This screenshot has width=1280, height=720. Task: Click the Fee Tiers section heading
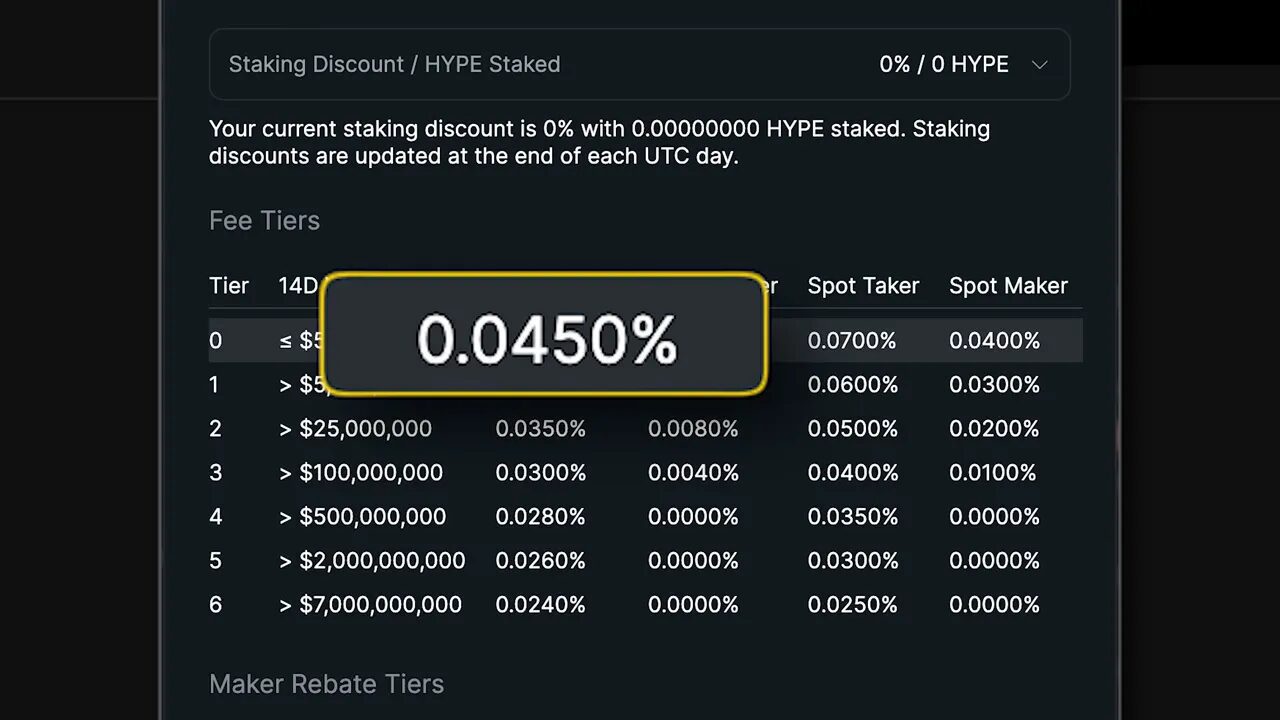coord(264,220)
